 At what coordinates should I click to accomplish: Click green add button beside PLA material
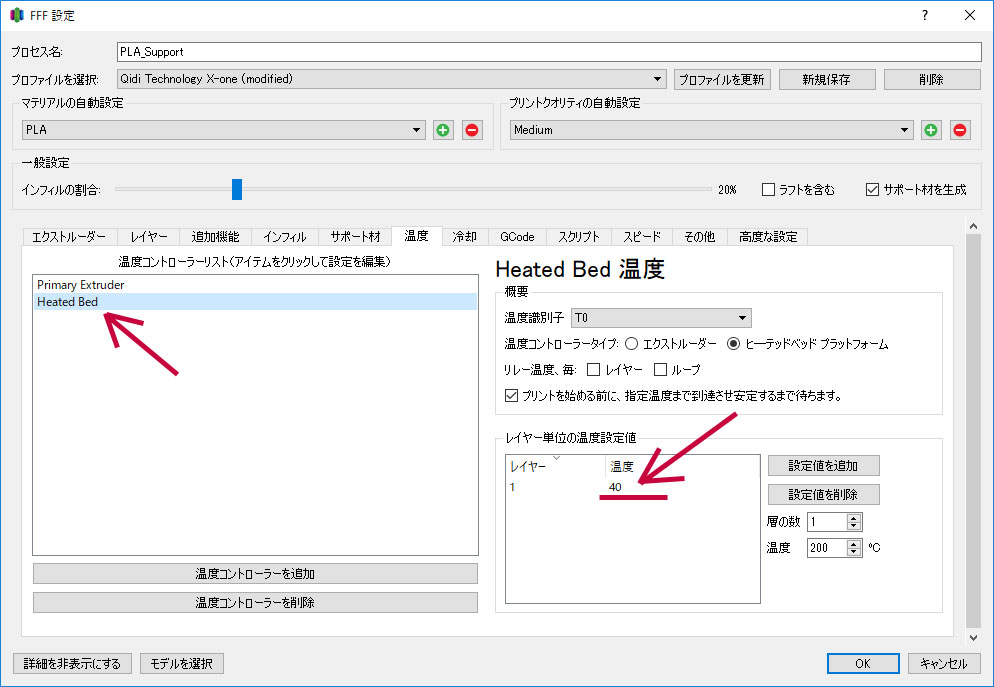[443, 130]
